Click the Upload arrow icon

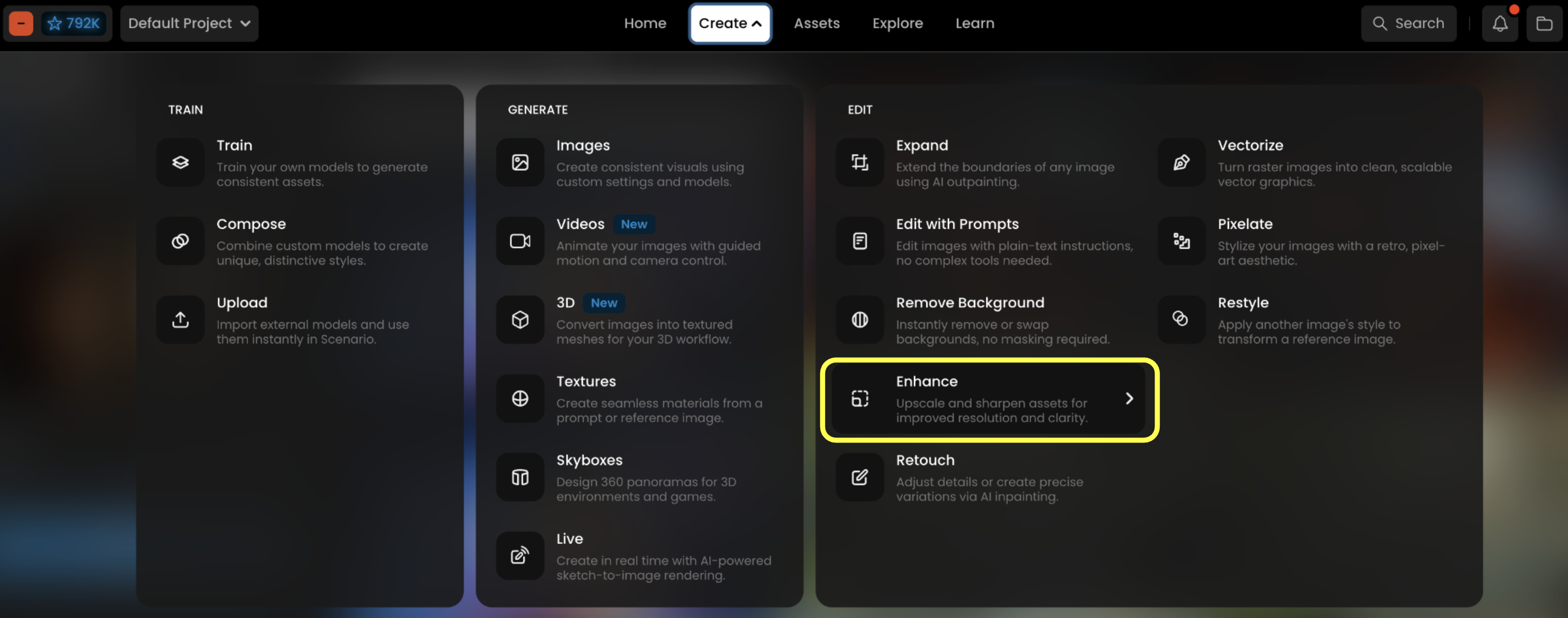(180, 320)
